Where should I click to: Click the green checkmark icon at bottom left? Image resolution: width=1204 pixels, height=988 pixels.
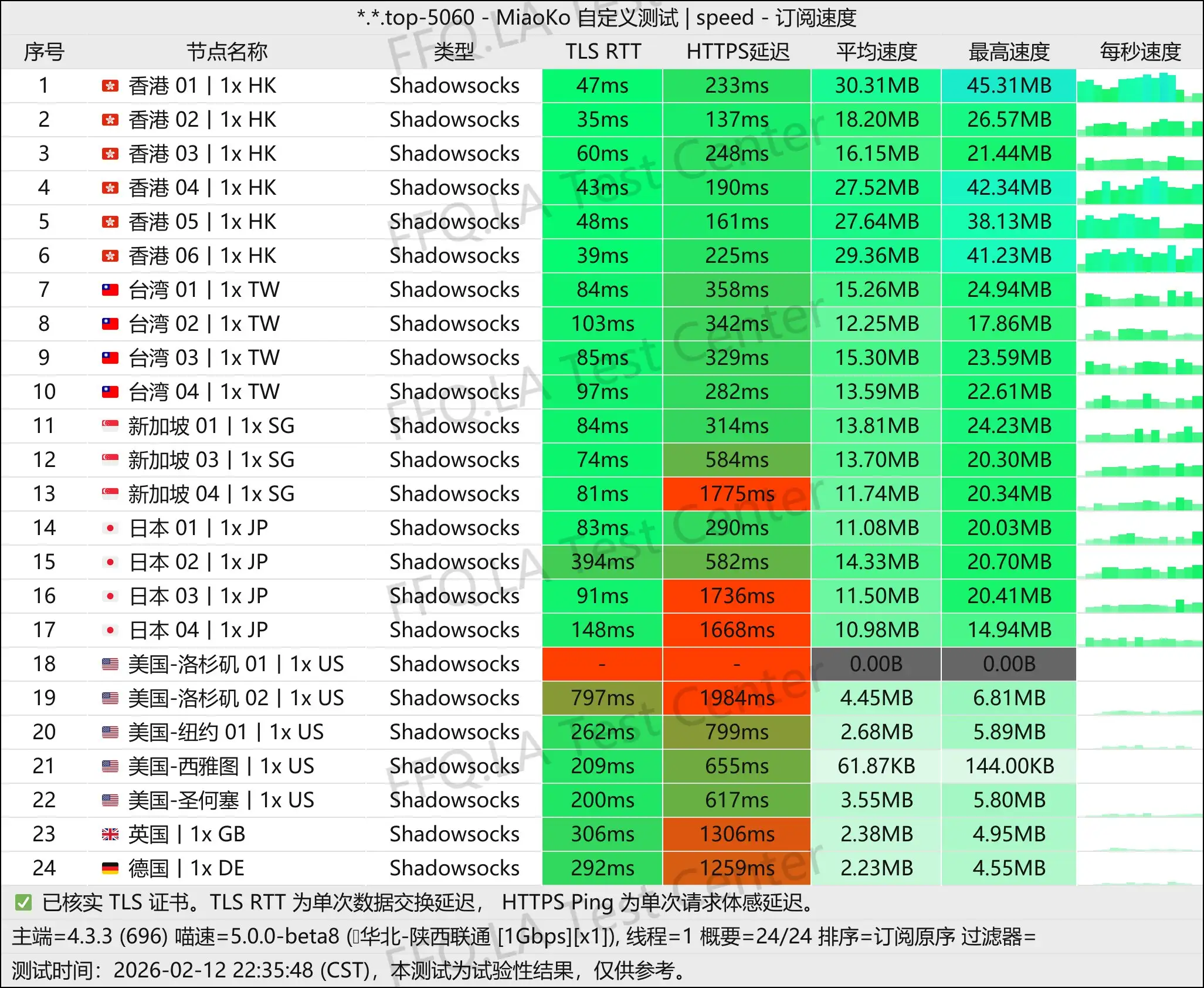[24, 902]
